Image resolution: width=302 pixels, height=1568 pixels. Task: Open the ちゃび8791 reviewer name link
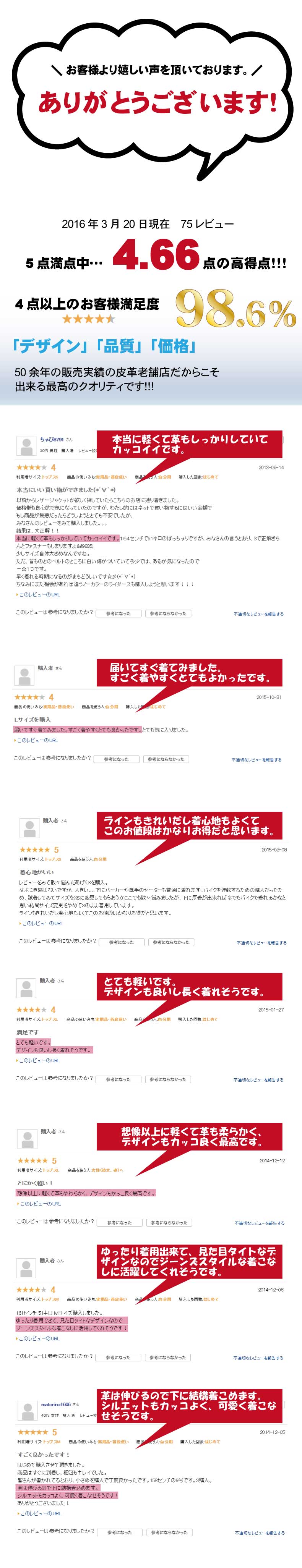pyautogui.click(x=52, y=439)
